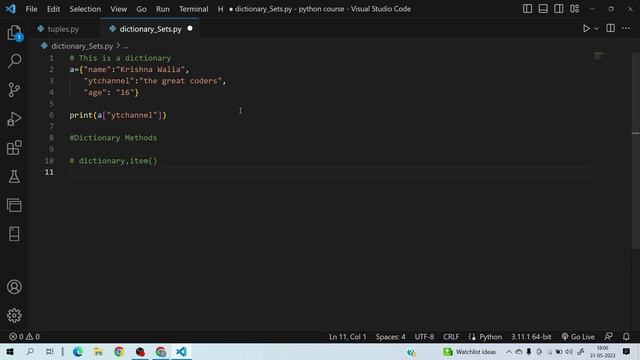Show errors and warnings in status bar
Viewport: 640px width, 360px height.
24,337
